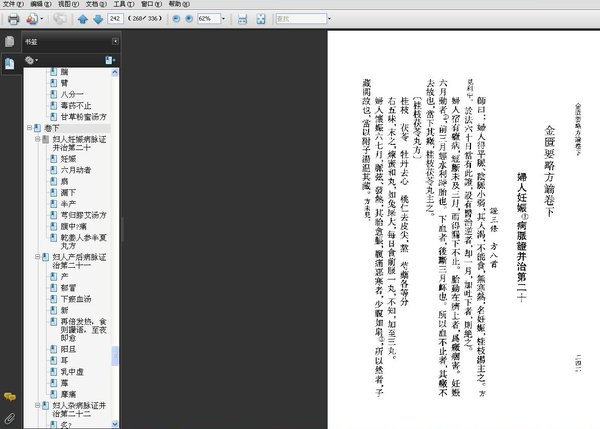Select the 芎归胶艾汤方 bookmark
The width and height of the screenshot is (600, 429).
coord(83,215)
